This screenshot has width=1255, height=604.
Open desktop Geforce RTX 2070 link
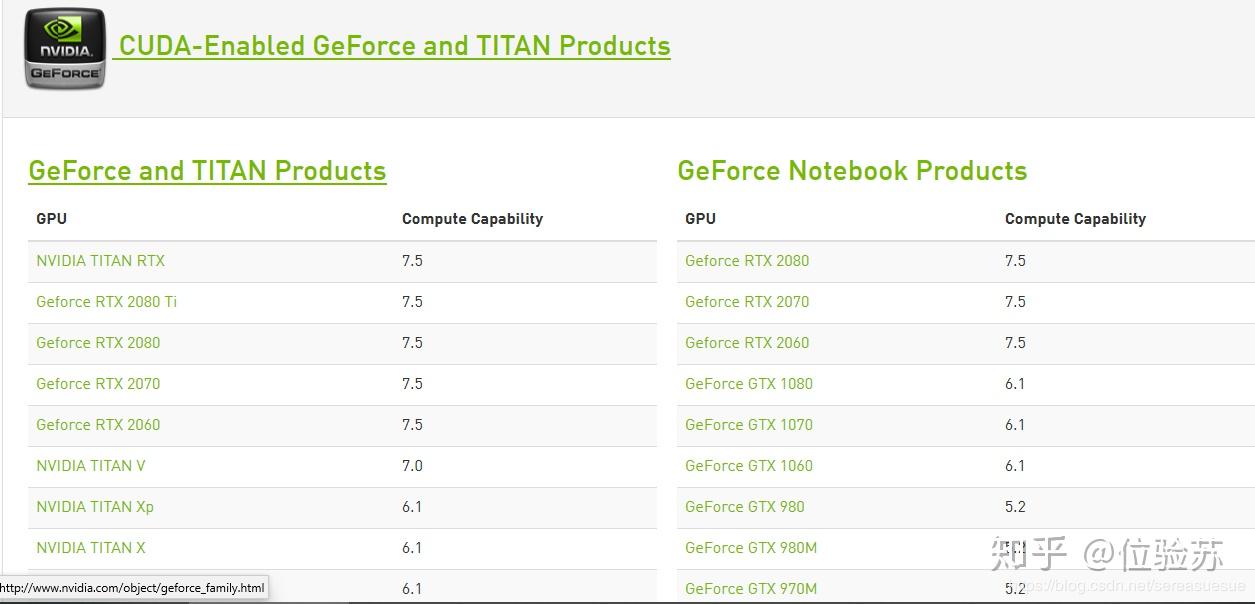(98, 384)
